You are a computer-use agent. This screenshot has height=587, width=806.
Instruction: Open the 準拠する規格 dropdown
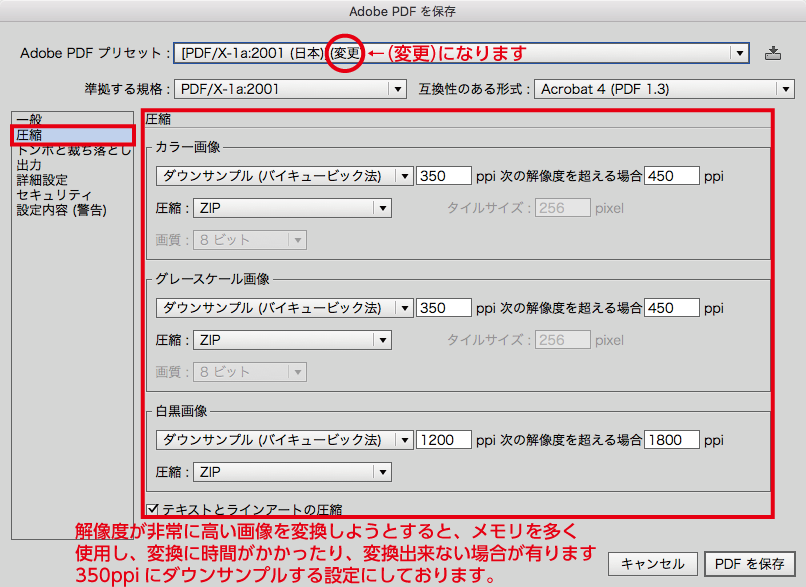click(x=290, y=89)
